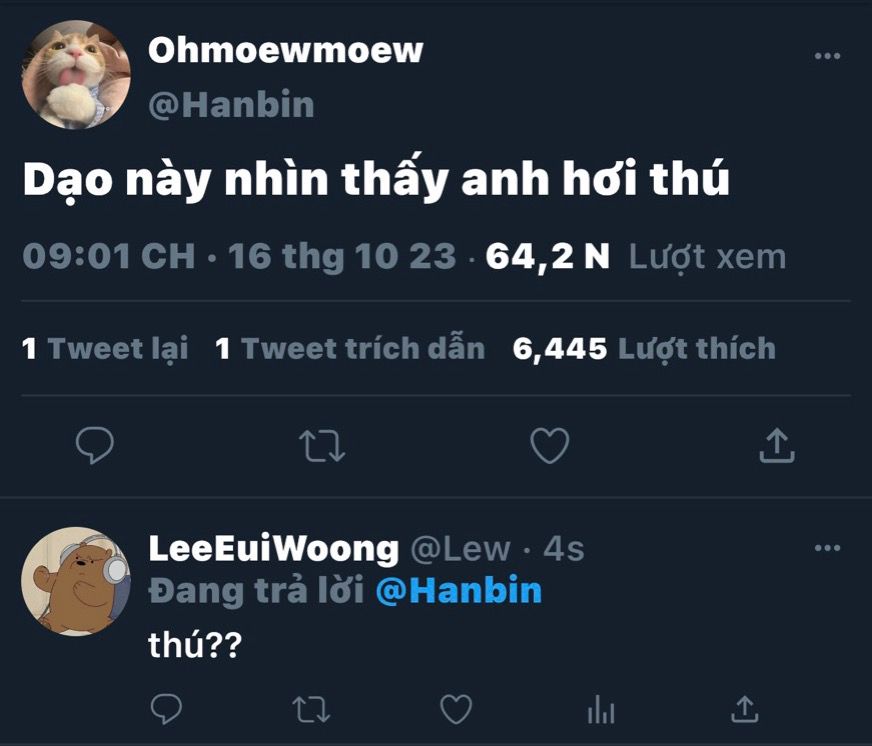Reply to the Ohmoewmoew main tweet

pos(95,445)
